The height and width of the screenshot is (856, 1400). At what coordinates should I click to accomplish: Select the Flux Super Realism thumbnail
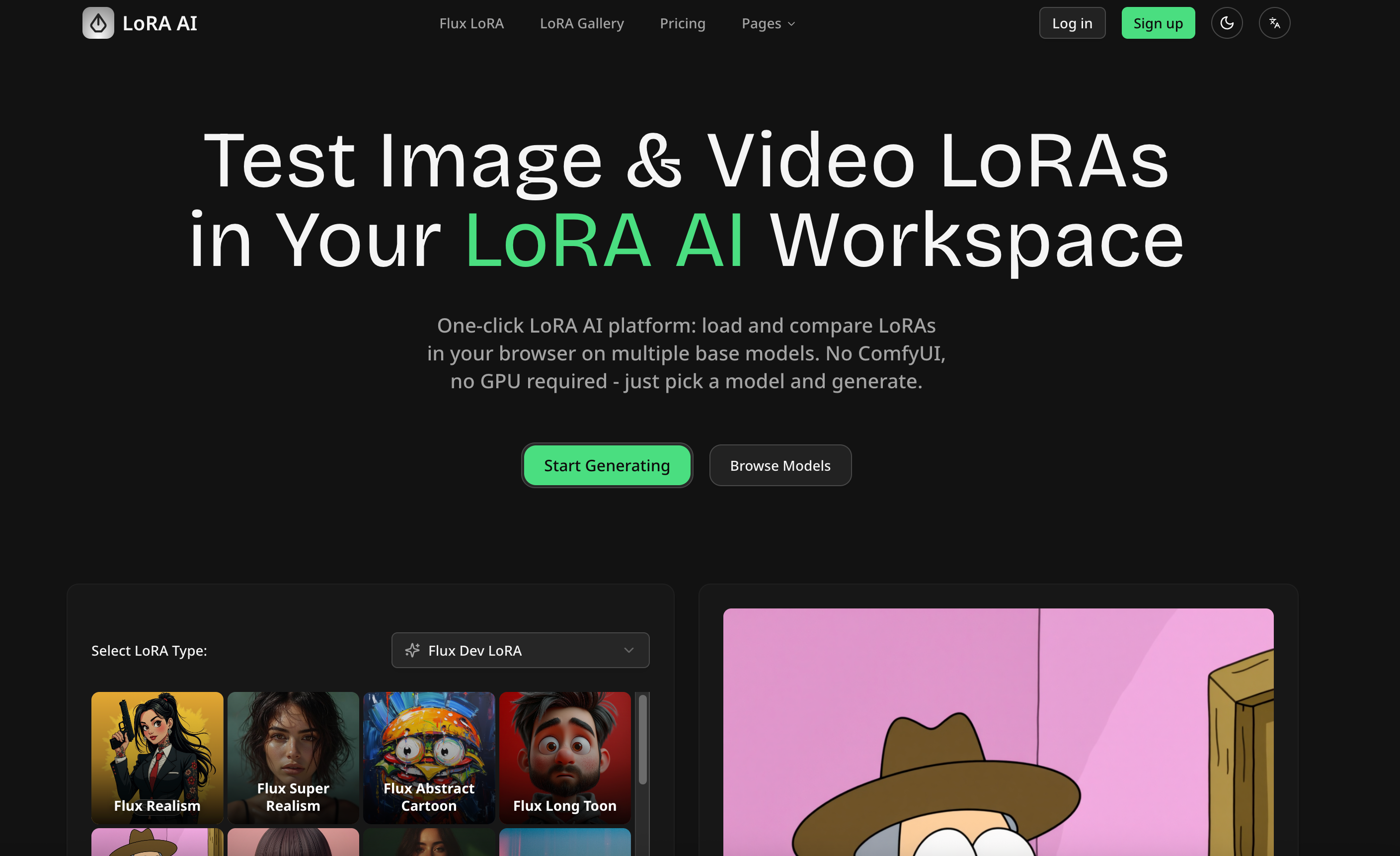coord(293,758)
